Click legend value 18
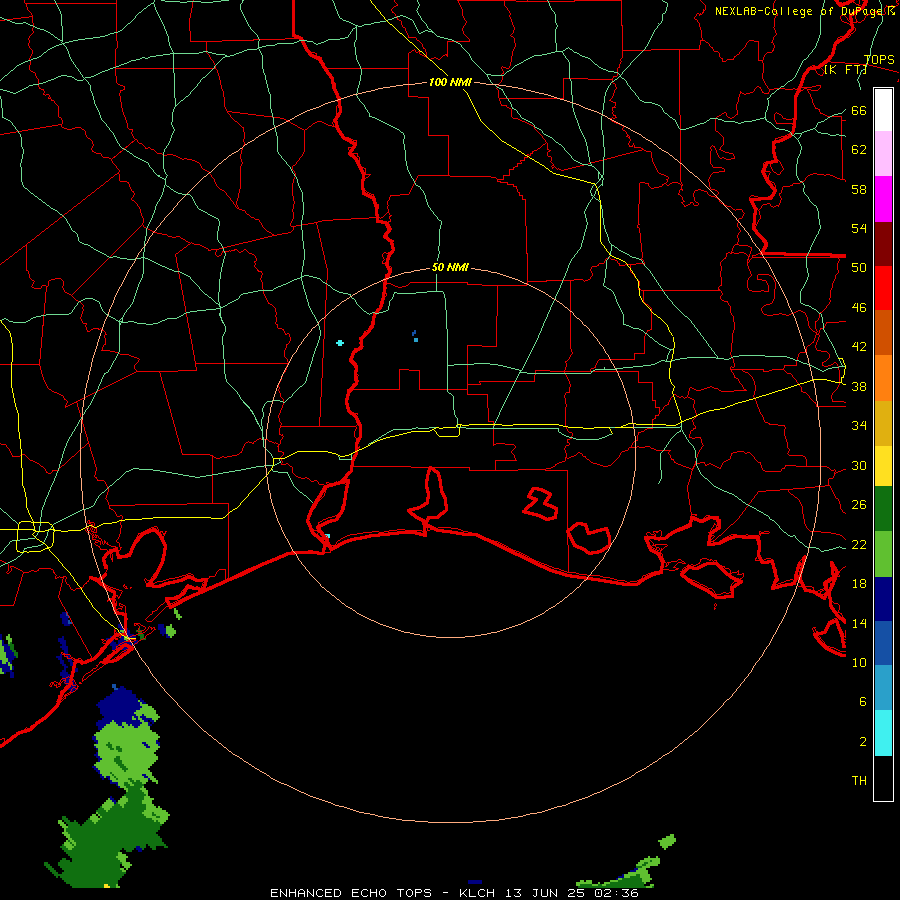This screenshot has height=900, width=900. pos(859,584)
